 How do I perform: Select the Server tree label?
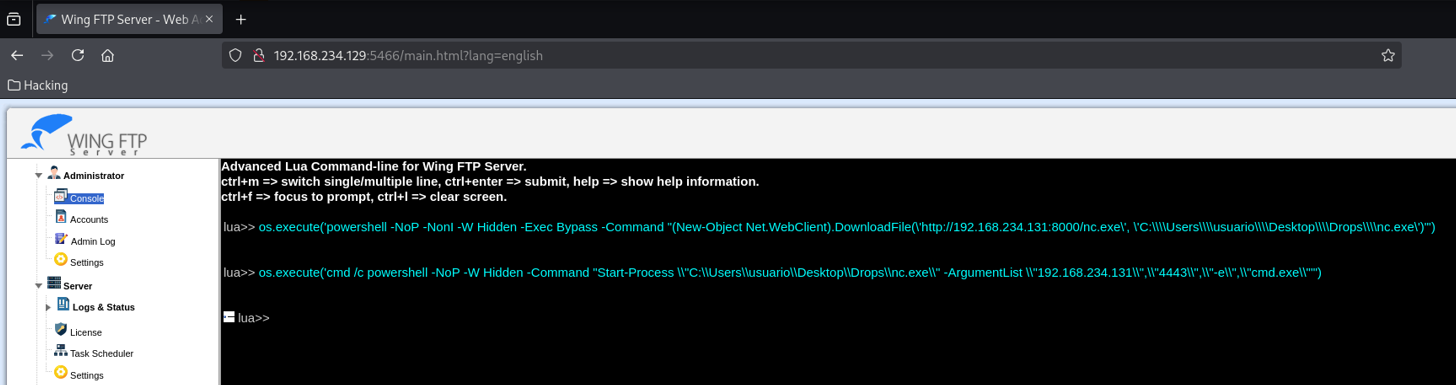[x=78, y=286]
